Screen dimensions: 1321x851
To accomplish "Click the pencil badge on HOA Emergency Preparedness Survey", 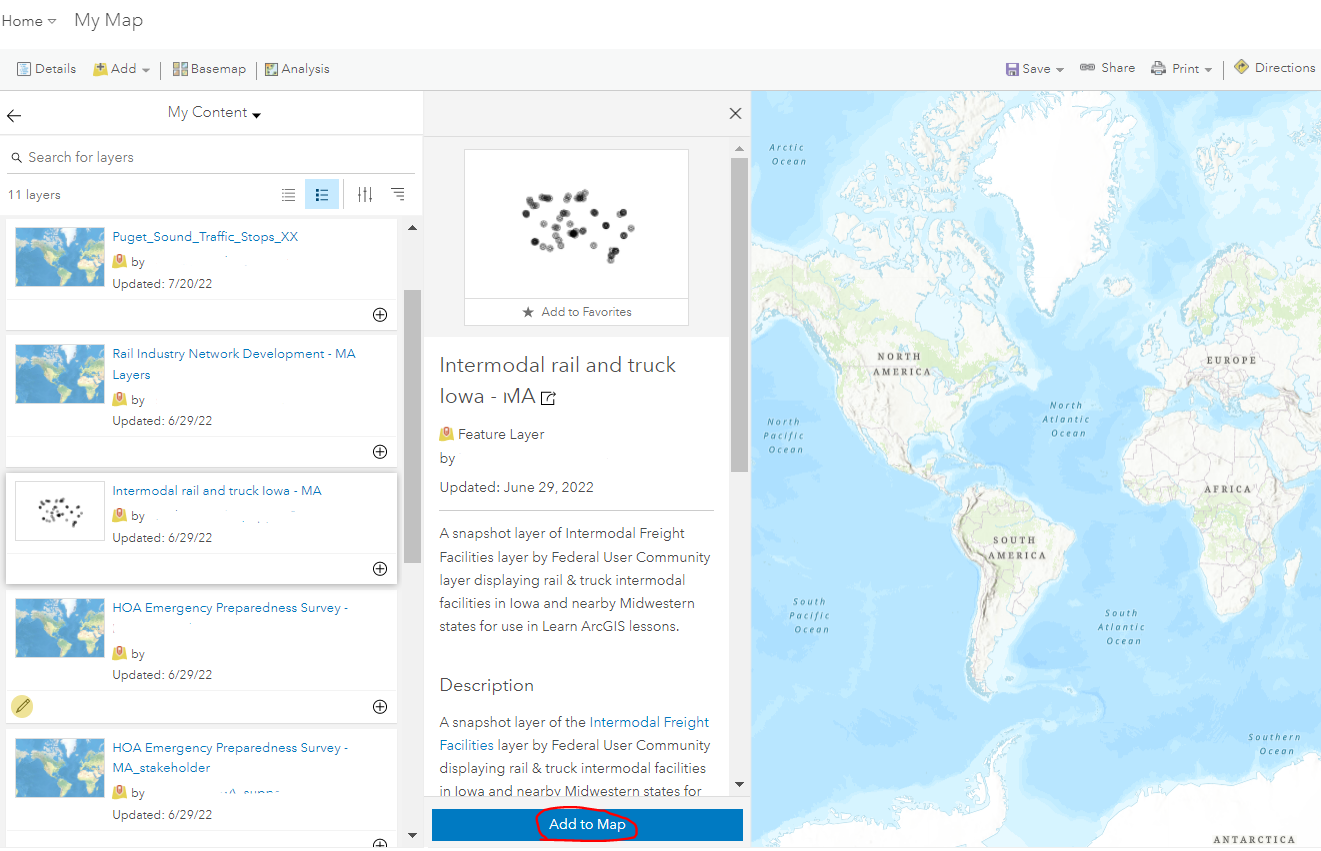I will (22, 706).
